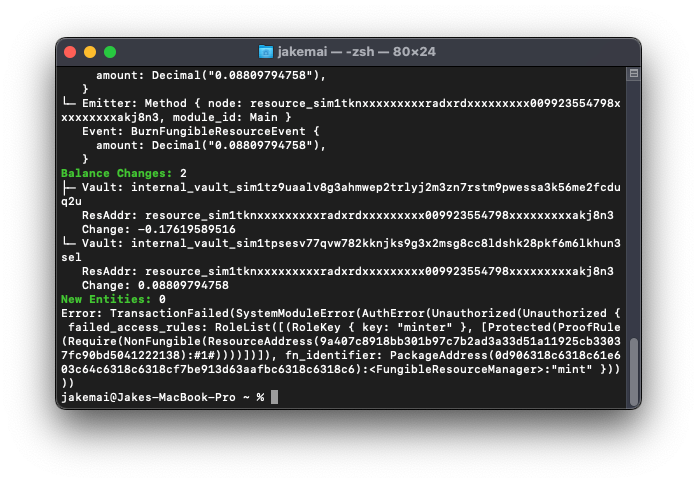The height and width of the screenshot is (483, 697).
Task: Click the window title 'jakemai — -zsh — 80×24'
Action: click(x=357, y=52)
